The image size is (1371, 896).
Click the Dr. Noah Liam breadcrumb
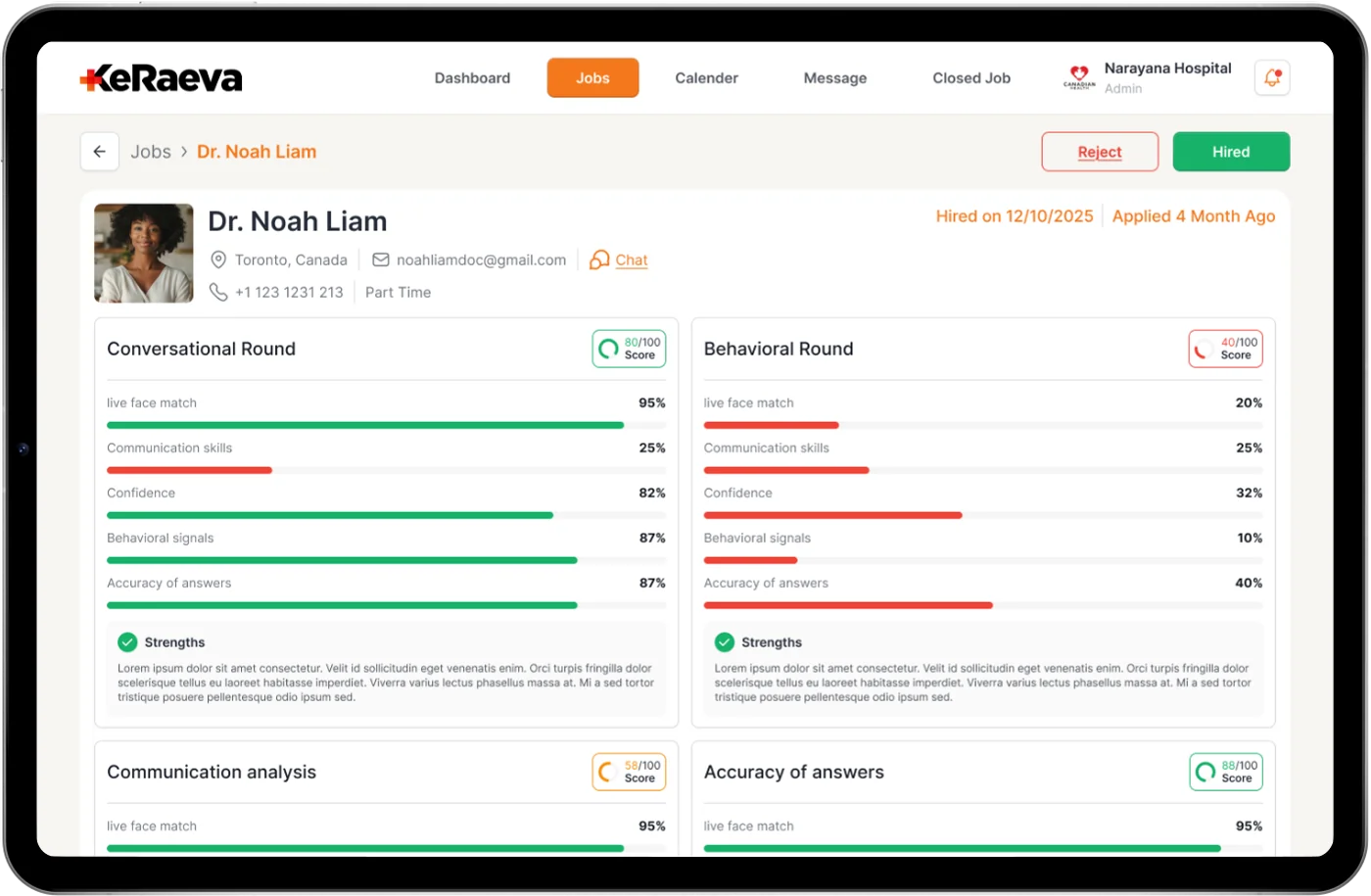click(257, 152)
